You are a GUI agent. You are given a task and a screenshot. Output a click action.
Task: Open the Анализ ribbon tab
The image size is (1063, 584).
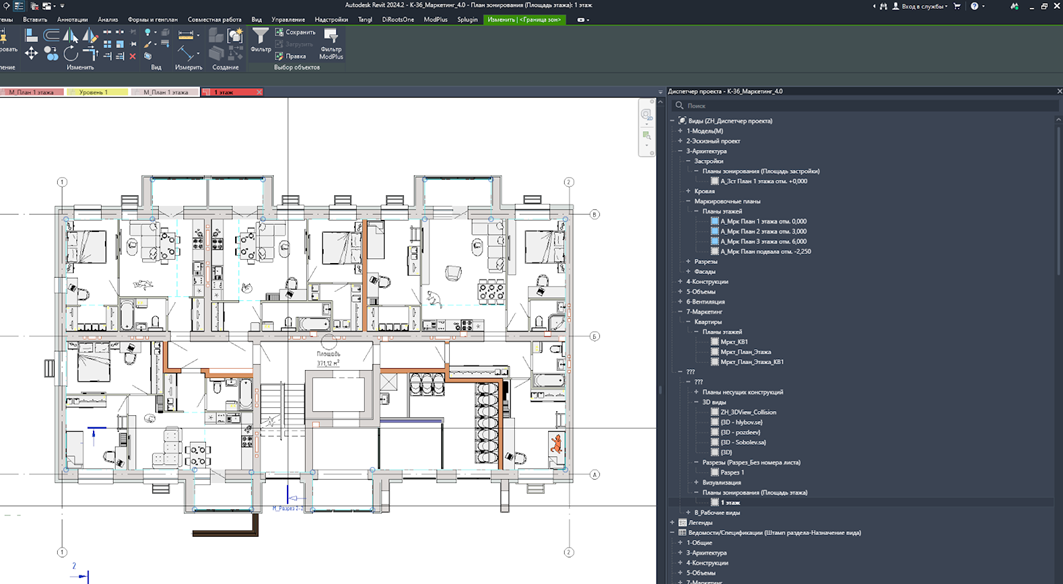point(108,20)
